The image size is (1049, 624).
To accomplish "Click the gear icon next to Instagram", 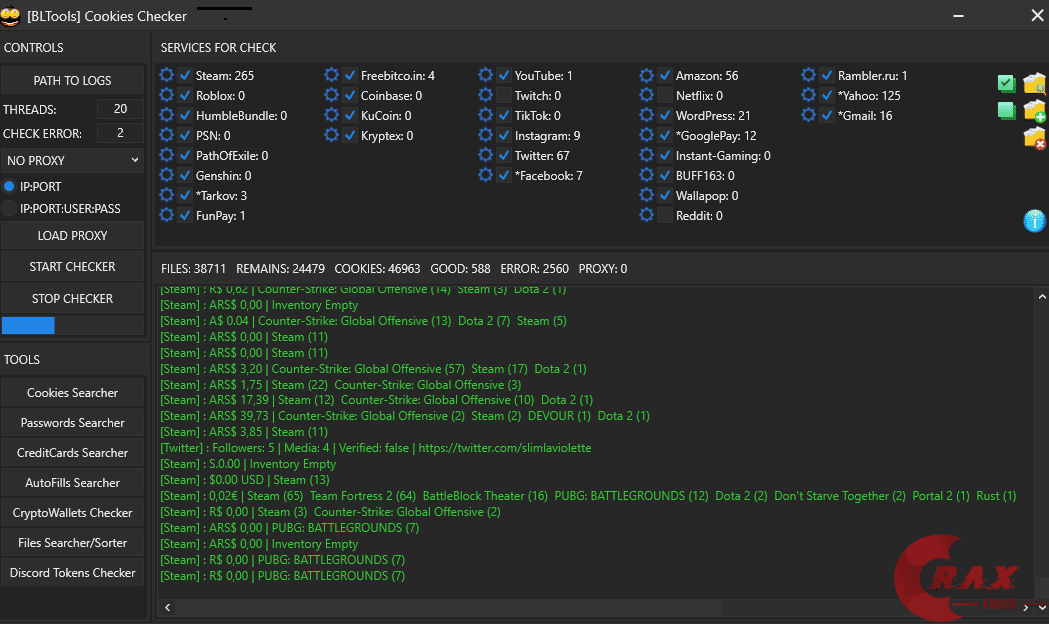I will [486, 135].
